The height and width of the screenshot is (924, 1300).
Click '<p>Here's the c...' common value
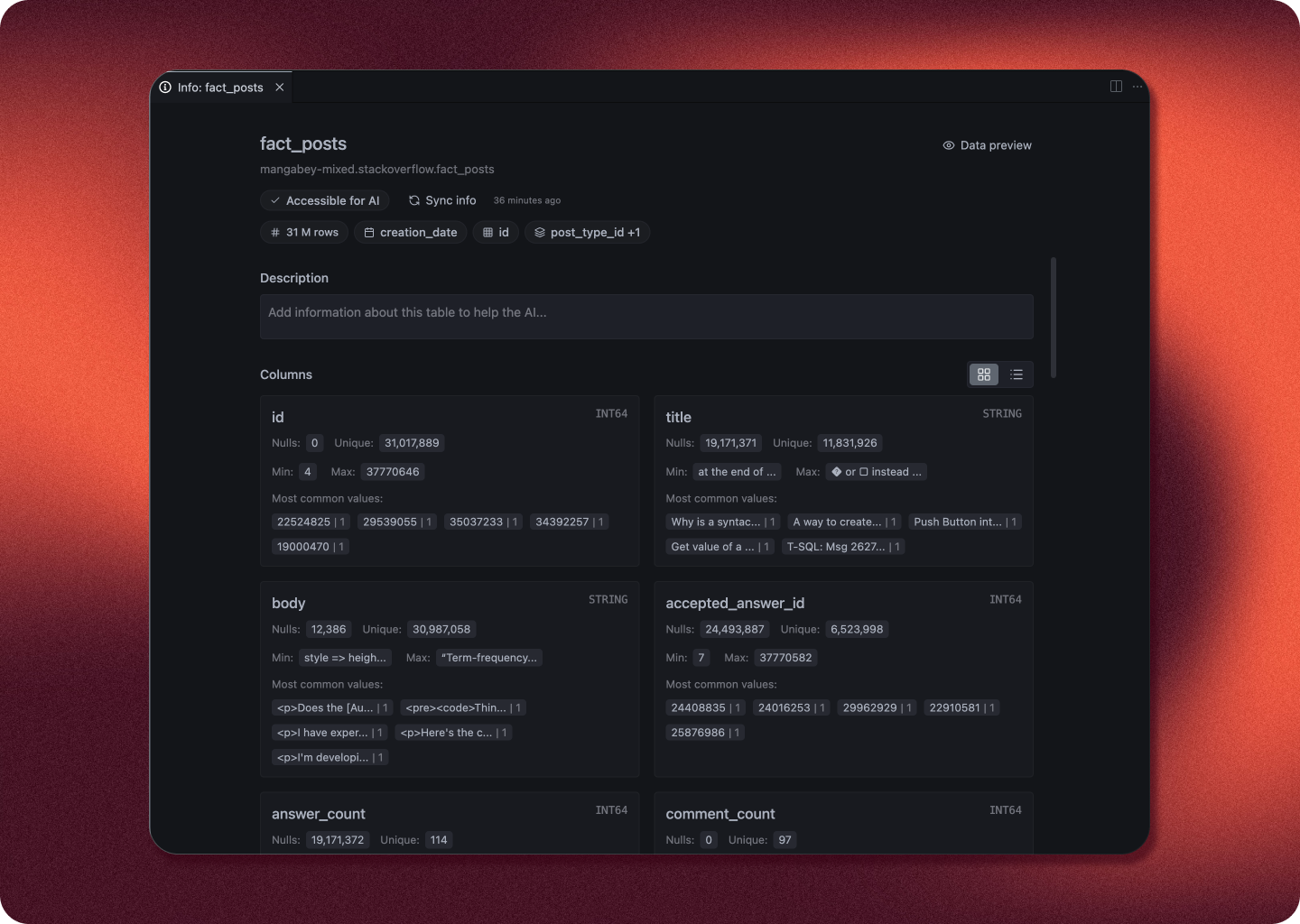click(454, 733)
